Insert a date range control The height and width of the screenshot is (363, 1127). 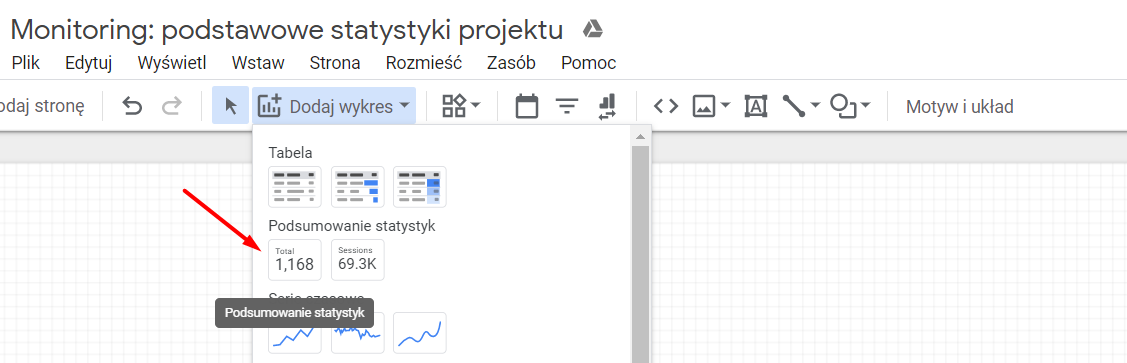click(527, 106)
